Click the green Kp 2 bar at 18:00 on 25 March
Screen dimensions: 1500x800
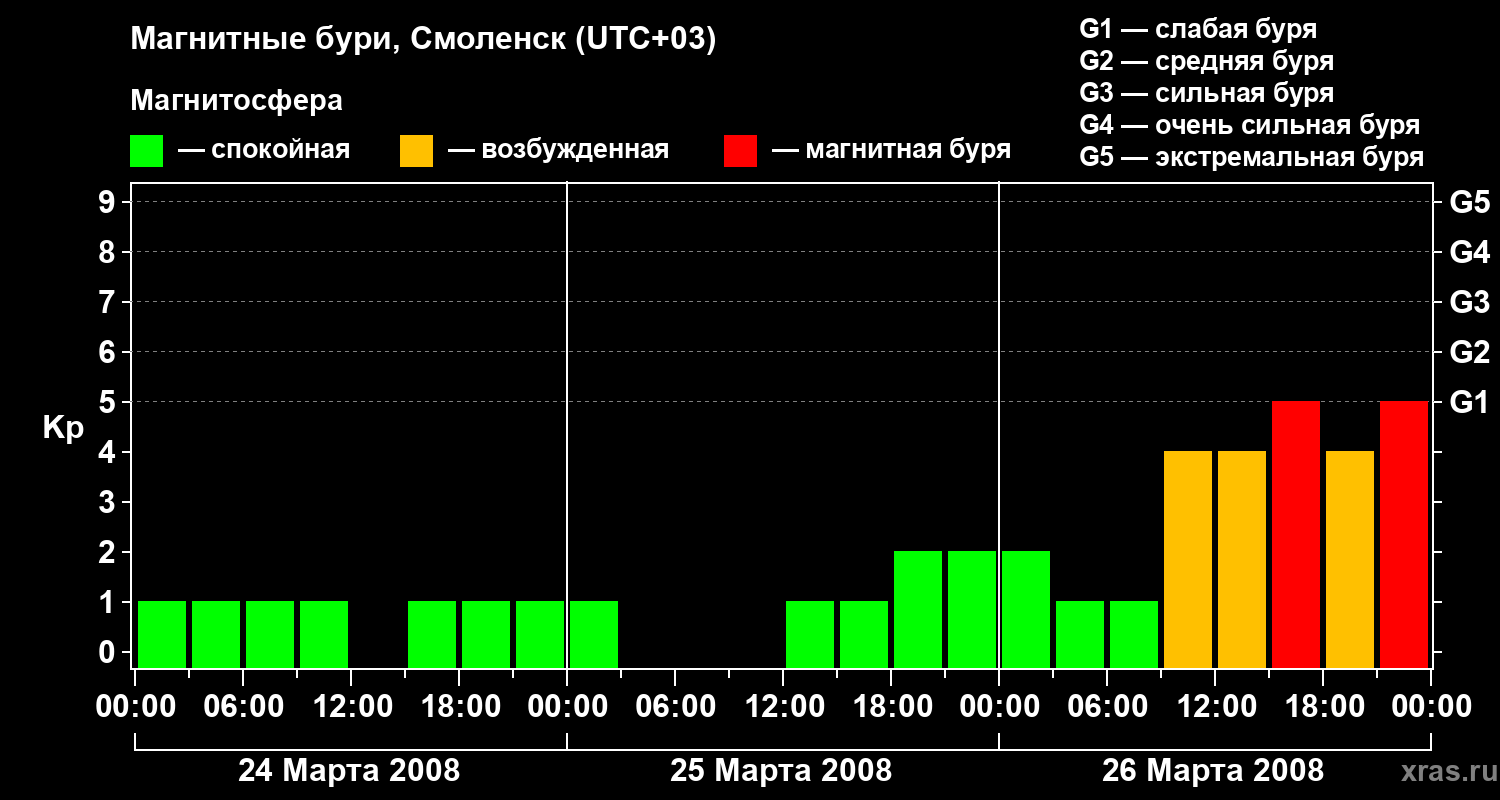[918, 609]
